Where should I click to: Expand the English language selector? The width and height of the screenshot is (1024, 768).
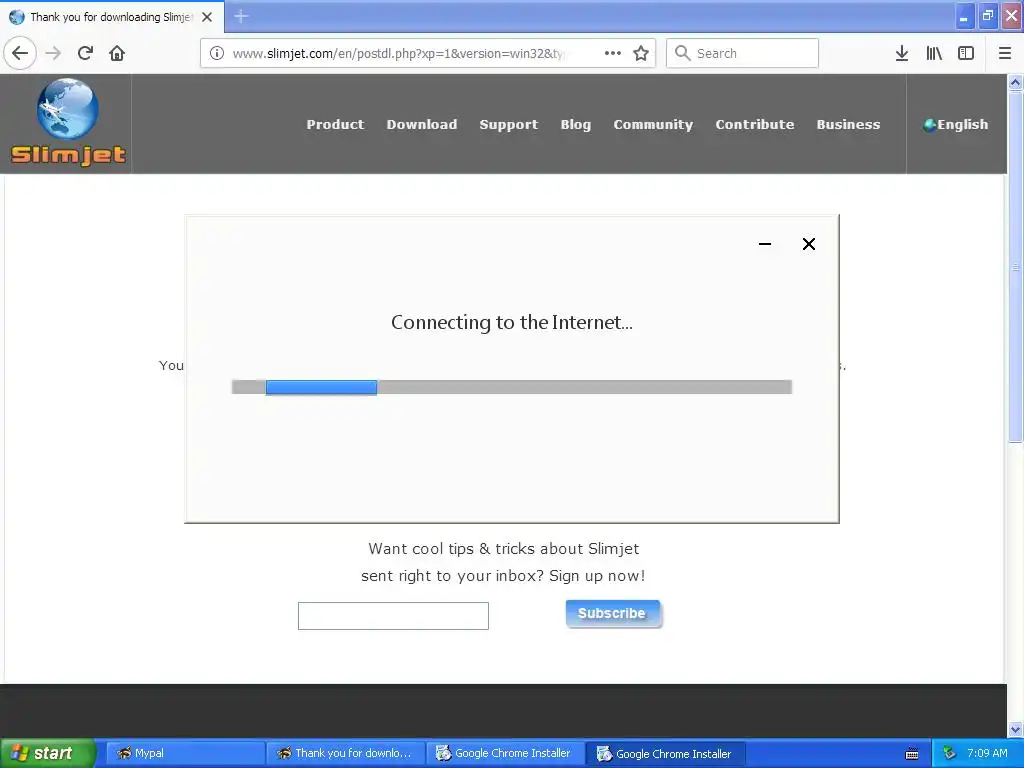pos(955,124)
